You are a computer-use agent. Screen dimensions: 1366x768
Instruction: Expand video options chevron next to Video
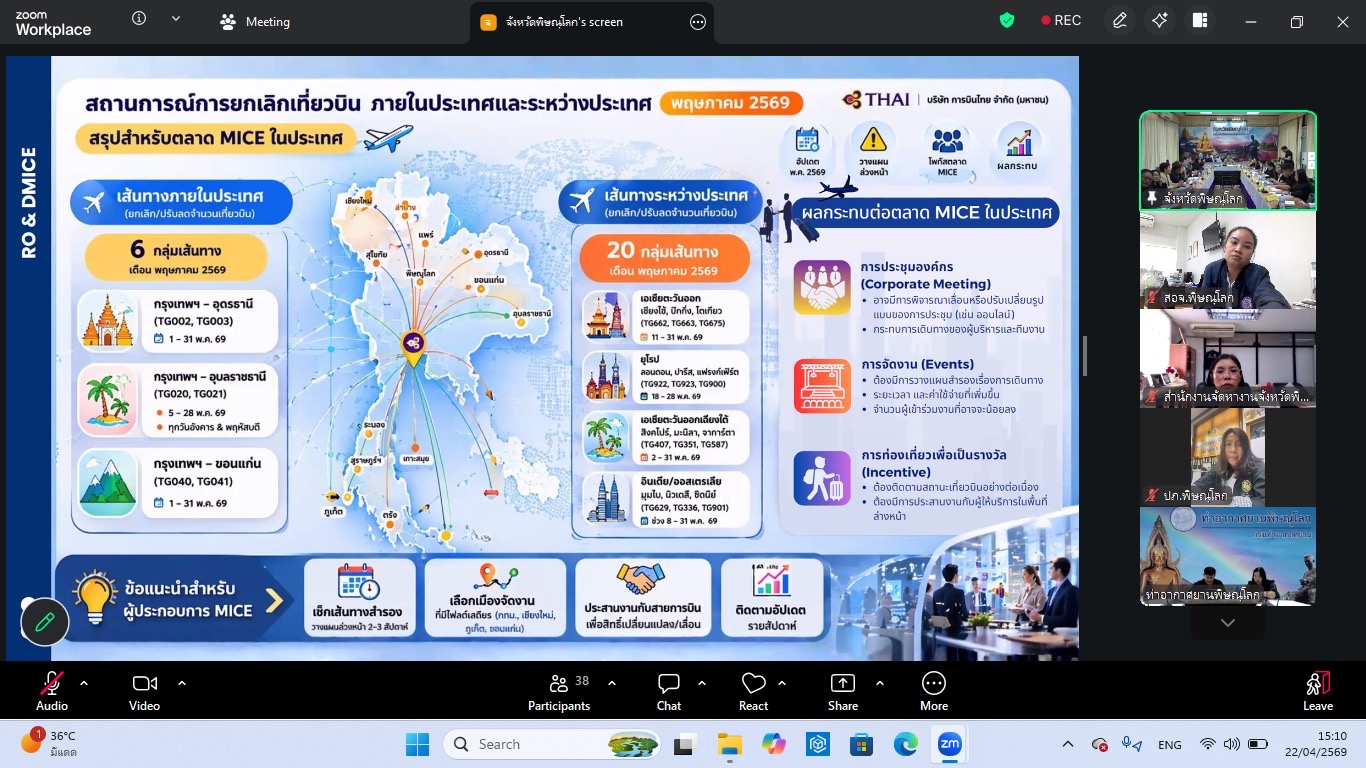(x=182, y=683)
